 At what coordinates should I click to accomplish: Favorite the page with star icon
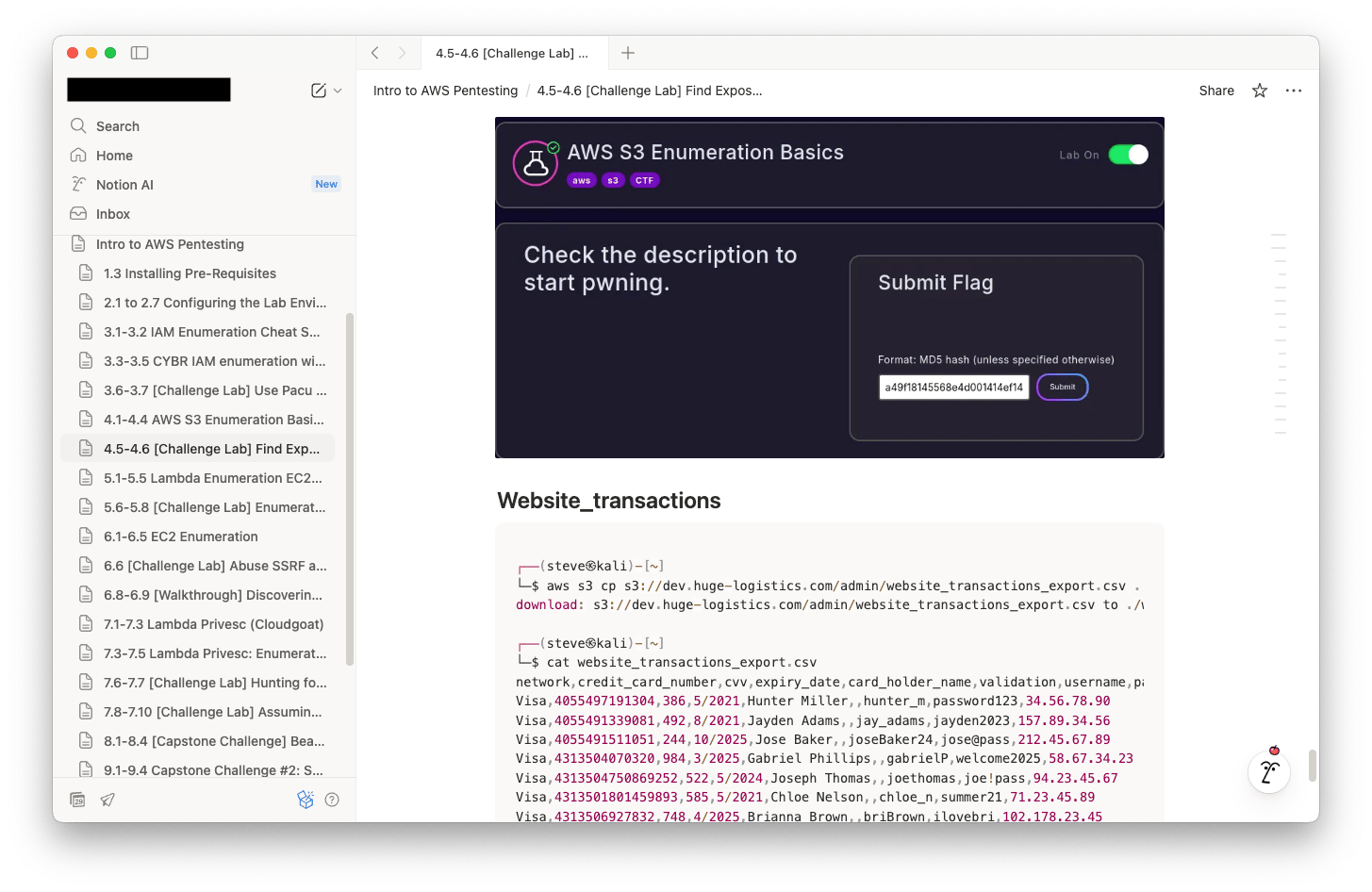(x=1260, y=91)
